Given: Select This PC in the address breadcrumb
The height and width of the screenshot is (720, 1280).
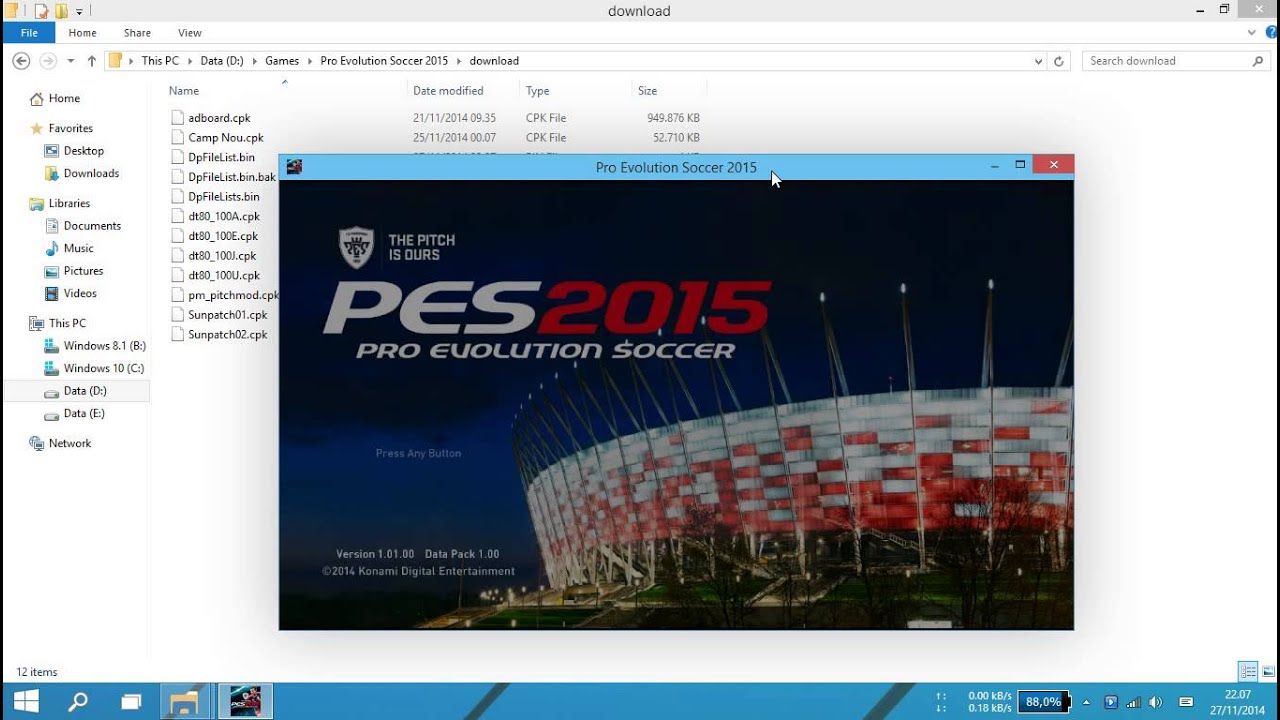Looking at the screenshot, I should point(160,61).
